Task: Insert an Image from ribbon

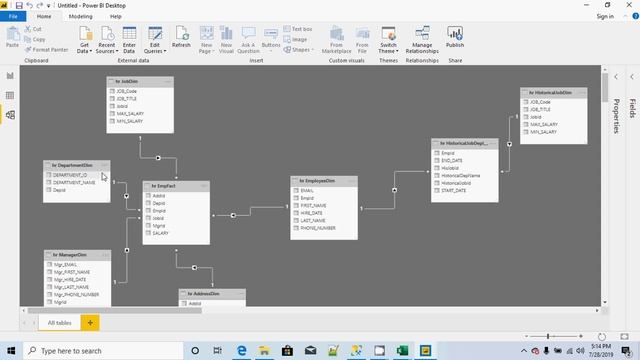Action: 295,40
